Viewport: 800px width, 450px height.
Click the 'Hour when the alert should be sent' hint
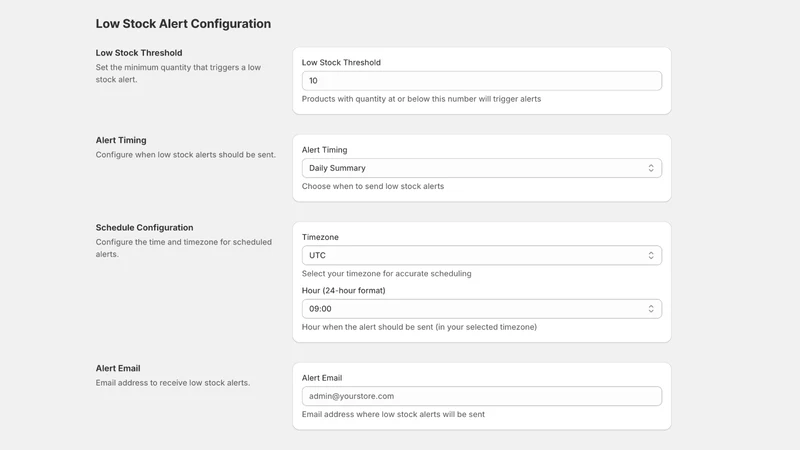(419, 327)
